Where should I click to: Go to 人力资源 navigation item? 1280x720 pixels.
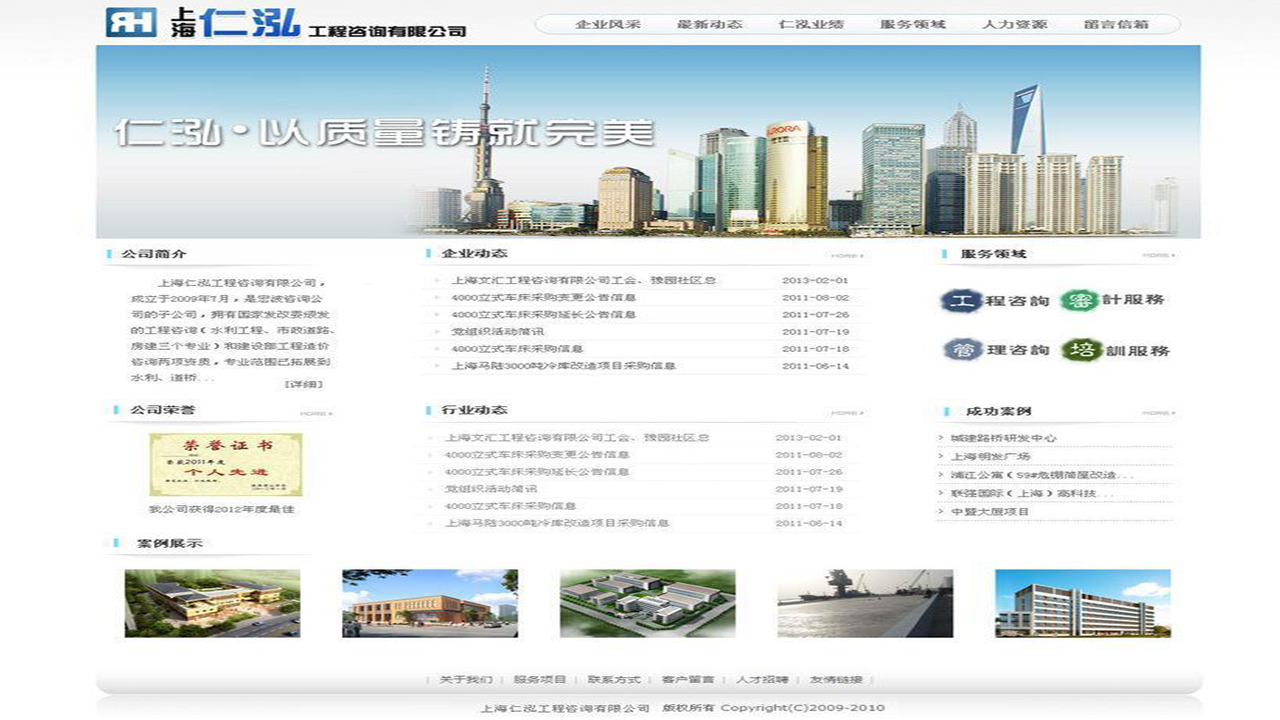[1014, 24]
